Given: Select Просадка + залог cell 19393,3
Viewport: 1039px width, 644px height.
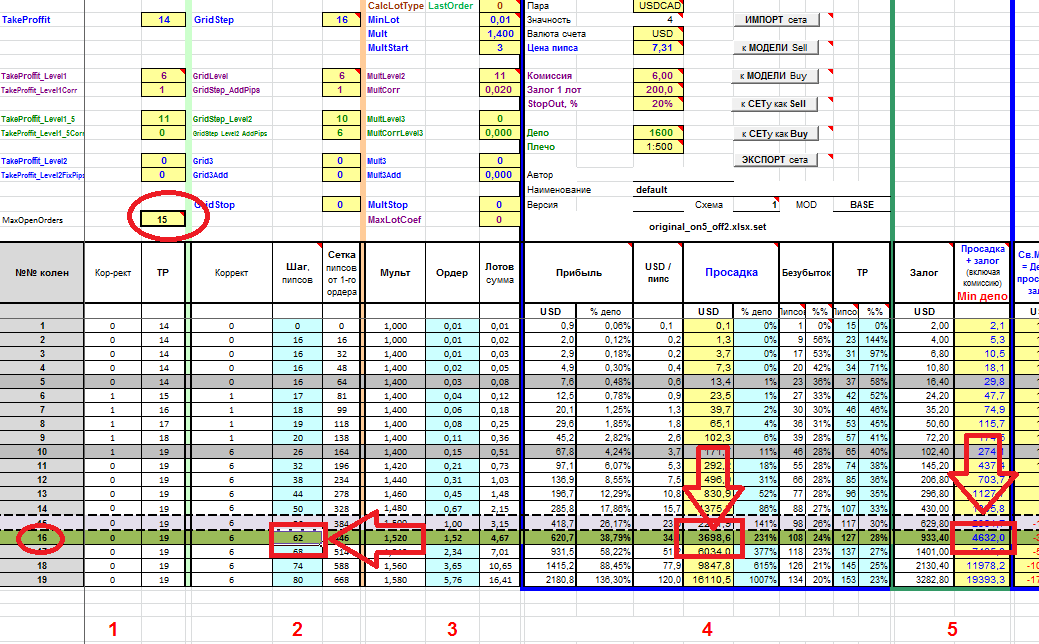Looking at the screenshot, I should click(x=982, y=580).
